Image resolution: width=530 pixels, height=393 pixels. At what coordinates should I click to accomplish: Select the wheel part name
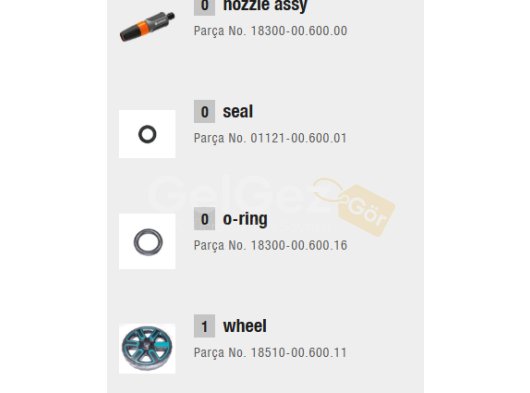[x=245, y=326]
